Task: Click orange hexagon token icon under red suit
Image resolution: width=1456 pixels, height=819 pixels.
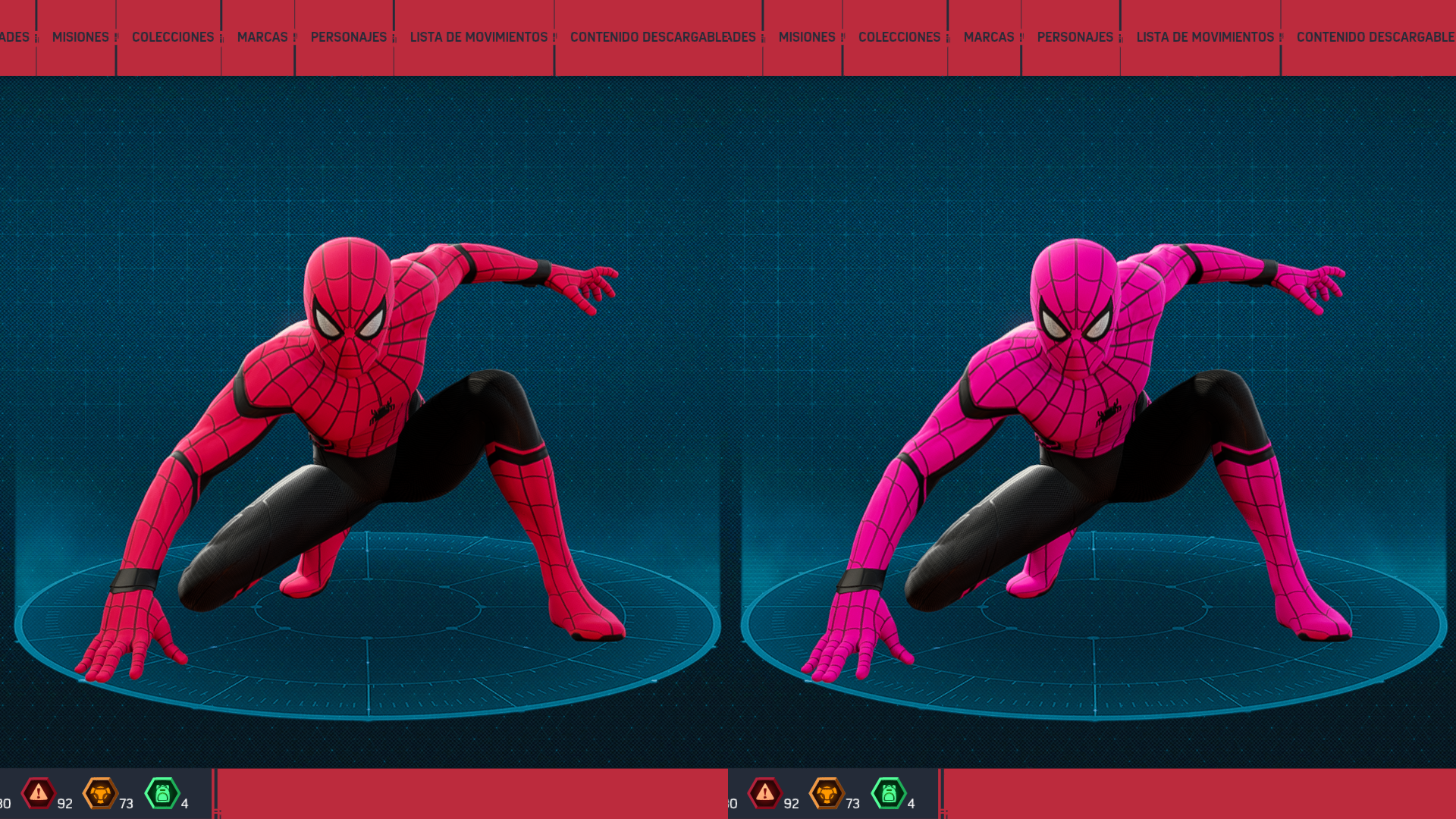Action: (100, 793)
